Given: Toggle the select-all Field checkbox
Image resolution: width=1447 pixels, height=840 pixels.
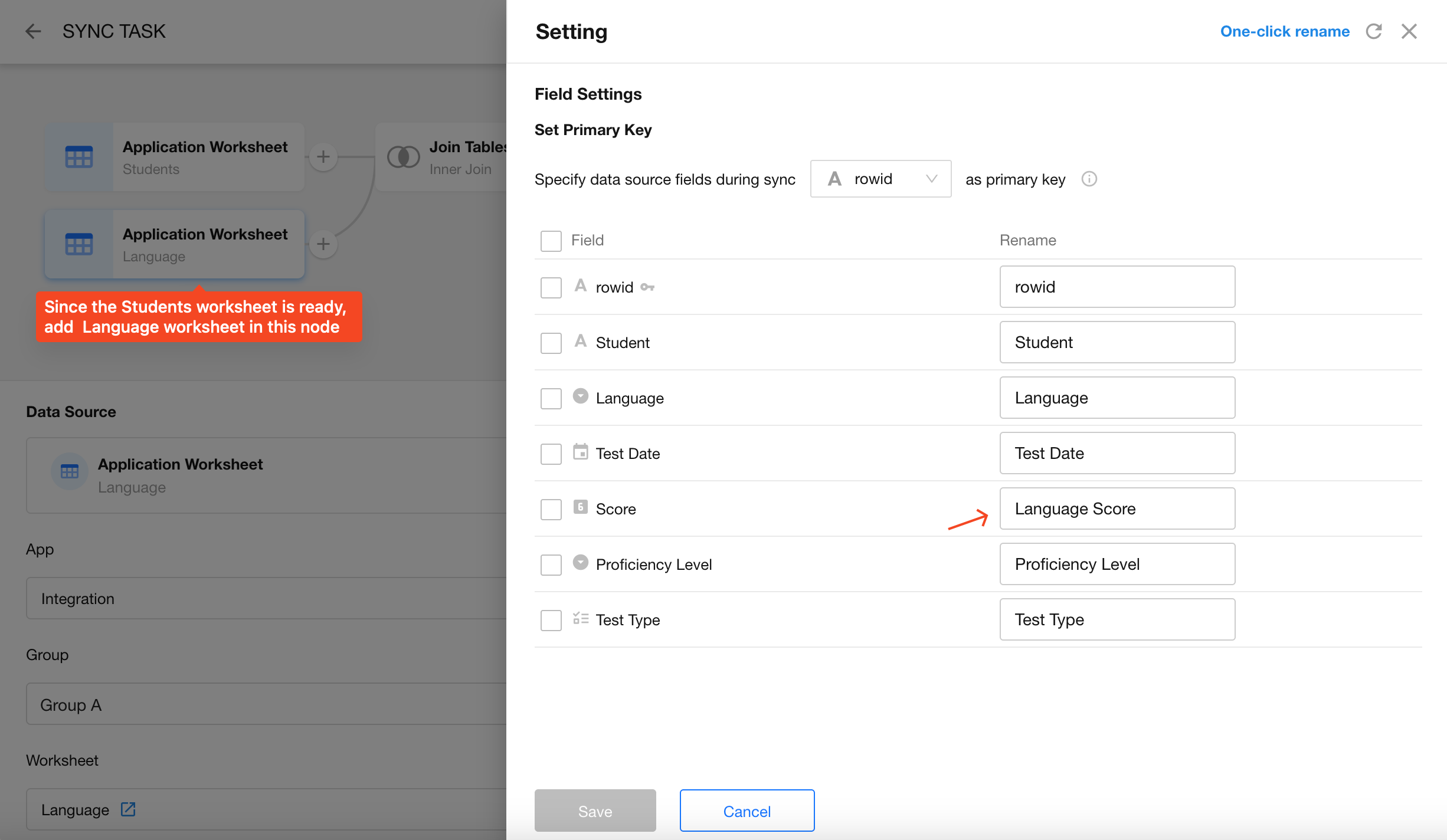Looking at the screenshot, I should pos(551,241).
